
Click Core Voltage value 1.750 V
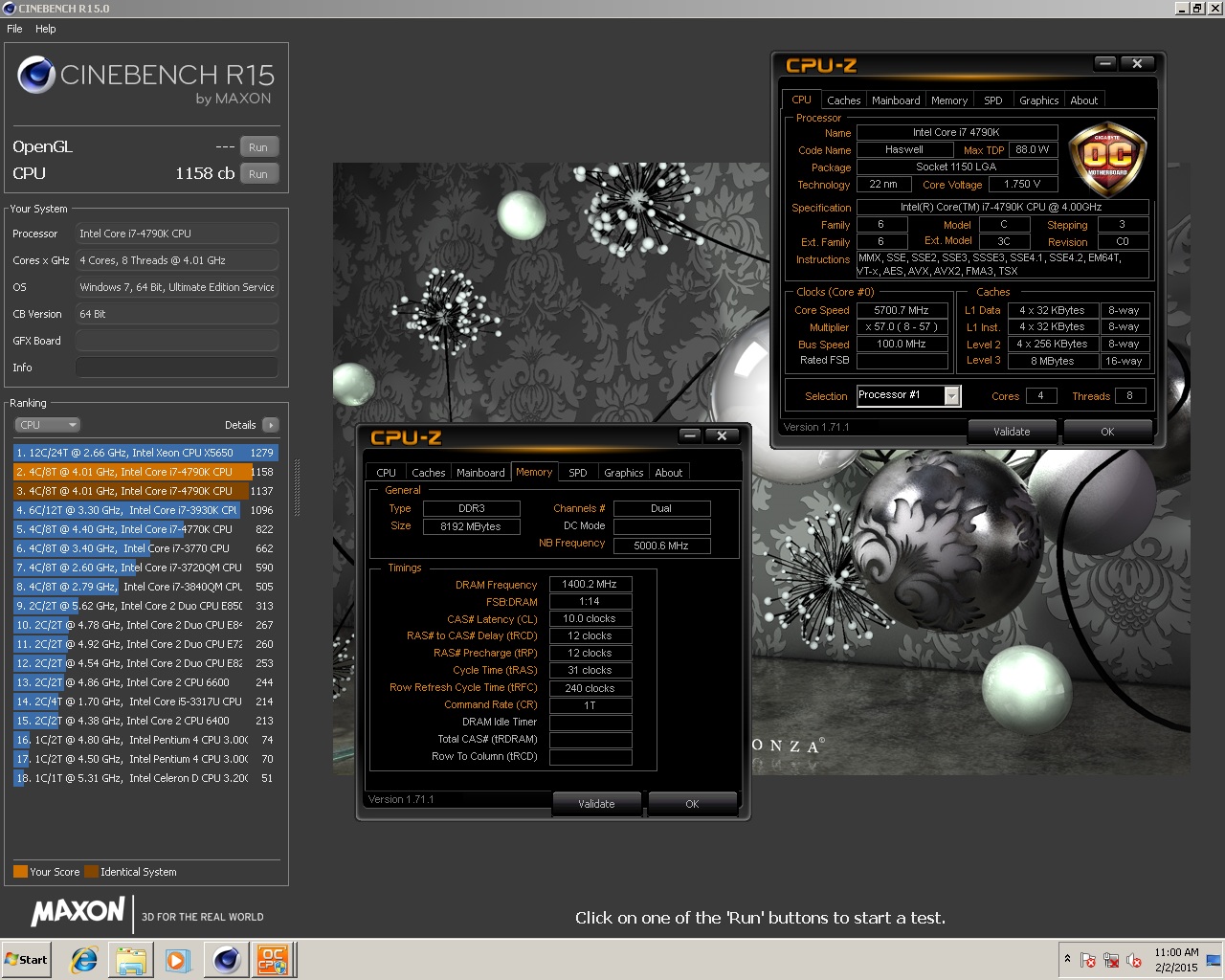(x=1023, y=185)
